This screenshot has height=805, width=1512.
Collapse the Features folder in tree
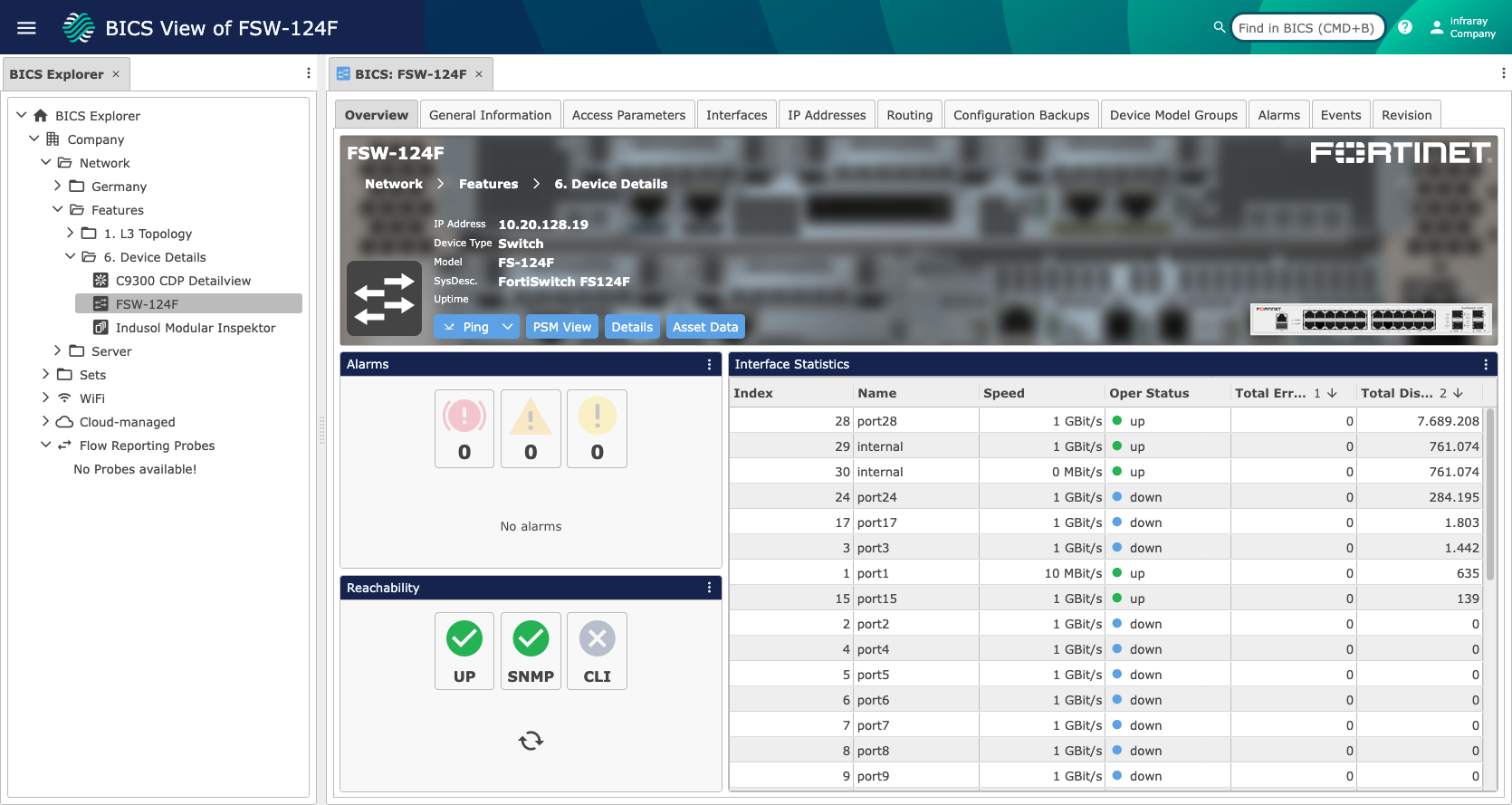coord(58,209)
